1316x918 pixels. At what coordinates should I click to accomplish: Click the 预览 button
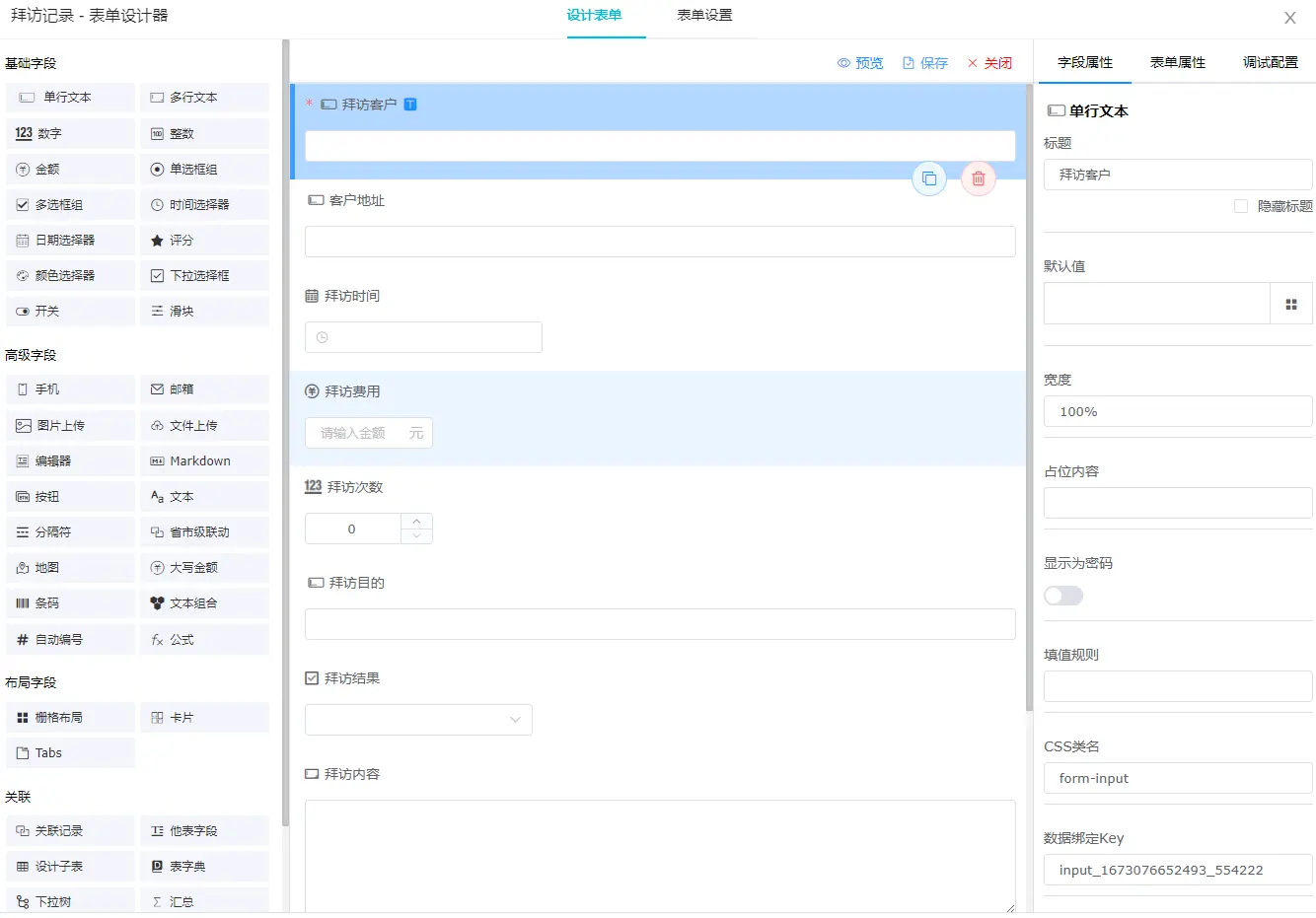pos(860,63)
